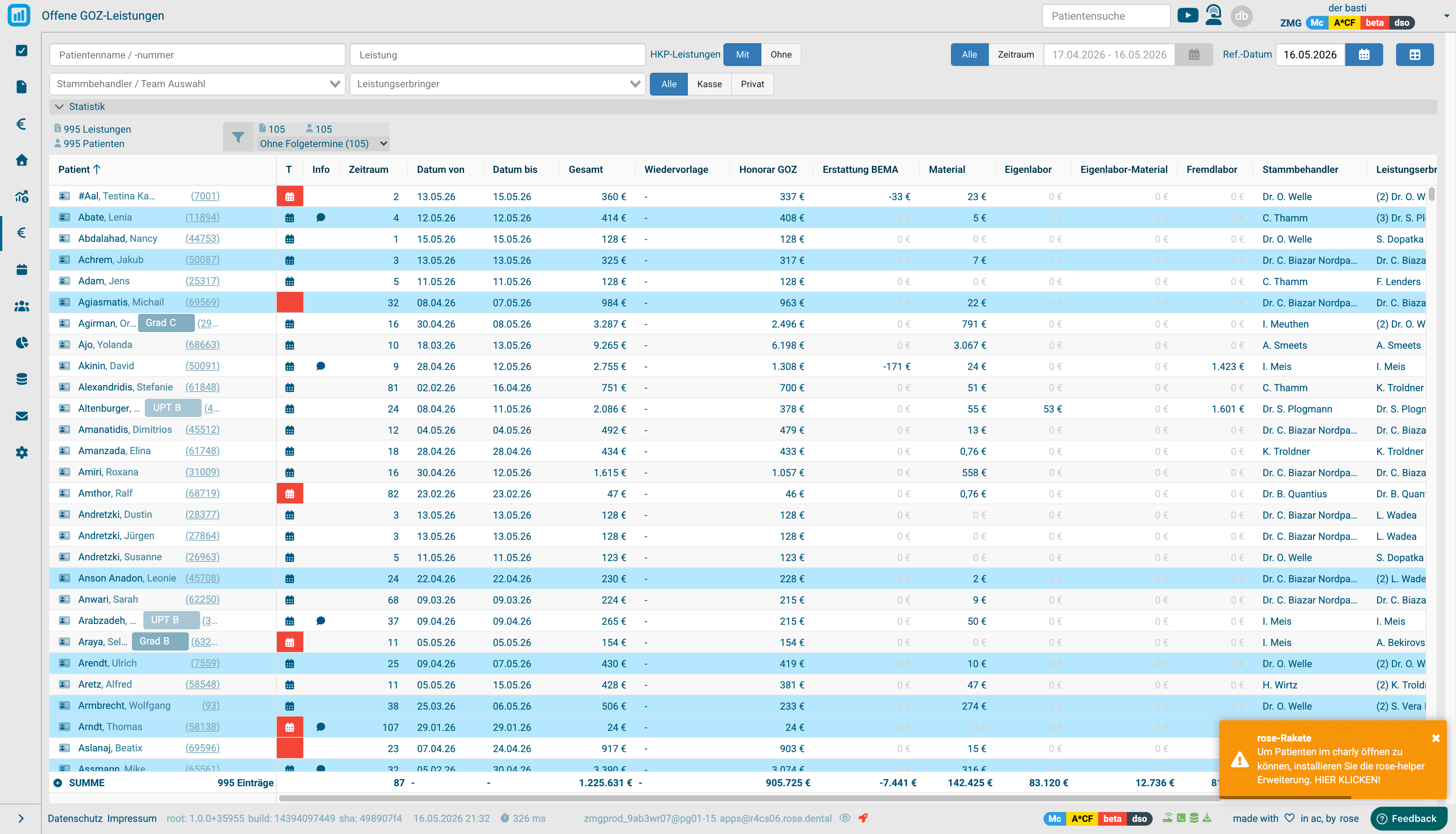This screenshot has width=1456, height=834.
Task: Sort by the Gesamt column header
Action: (585, 169)
